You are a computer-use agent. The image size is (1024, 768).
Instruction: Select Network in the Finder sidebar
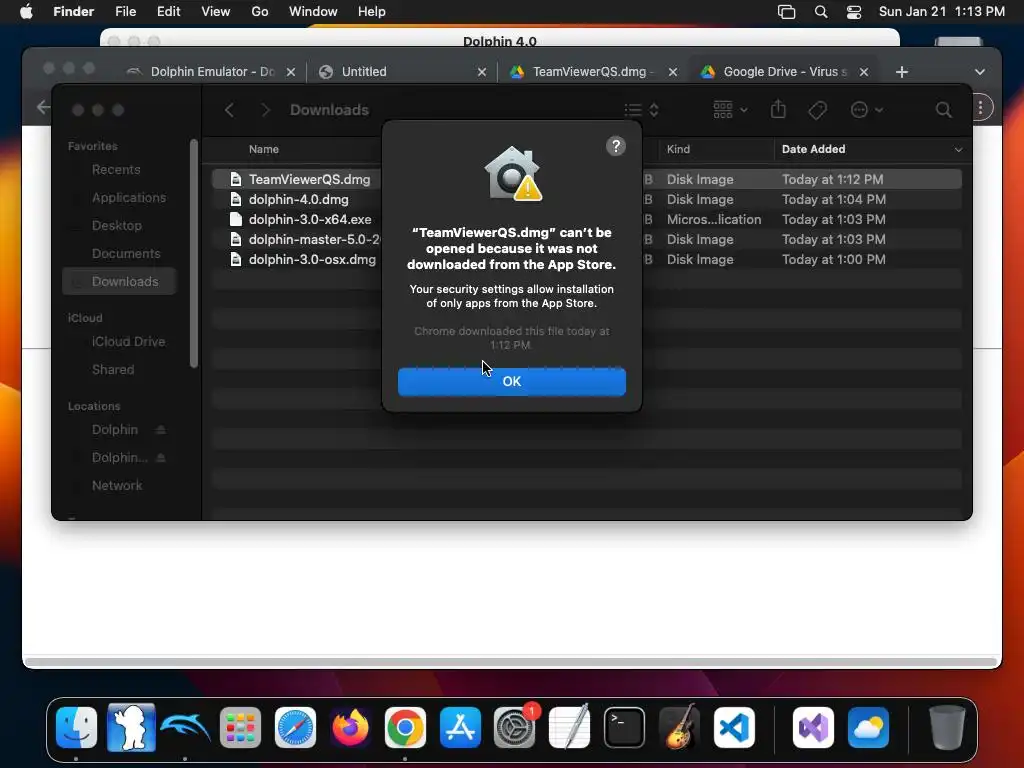pos(116,486)
